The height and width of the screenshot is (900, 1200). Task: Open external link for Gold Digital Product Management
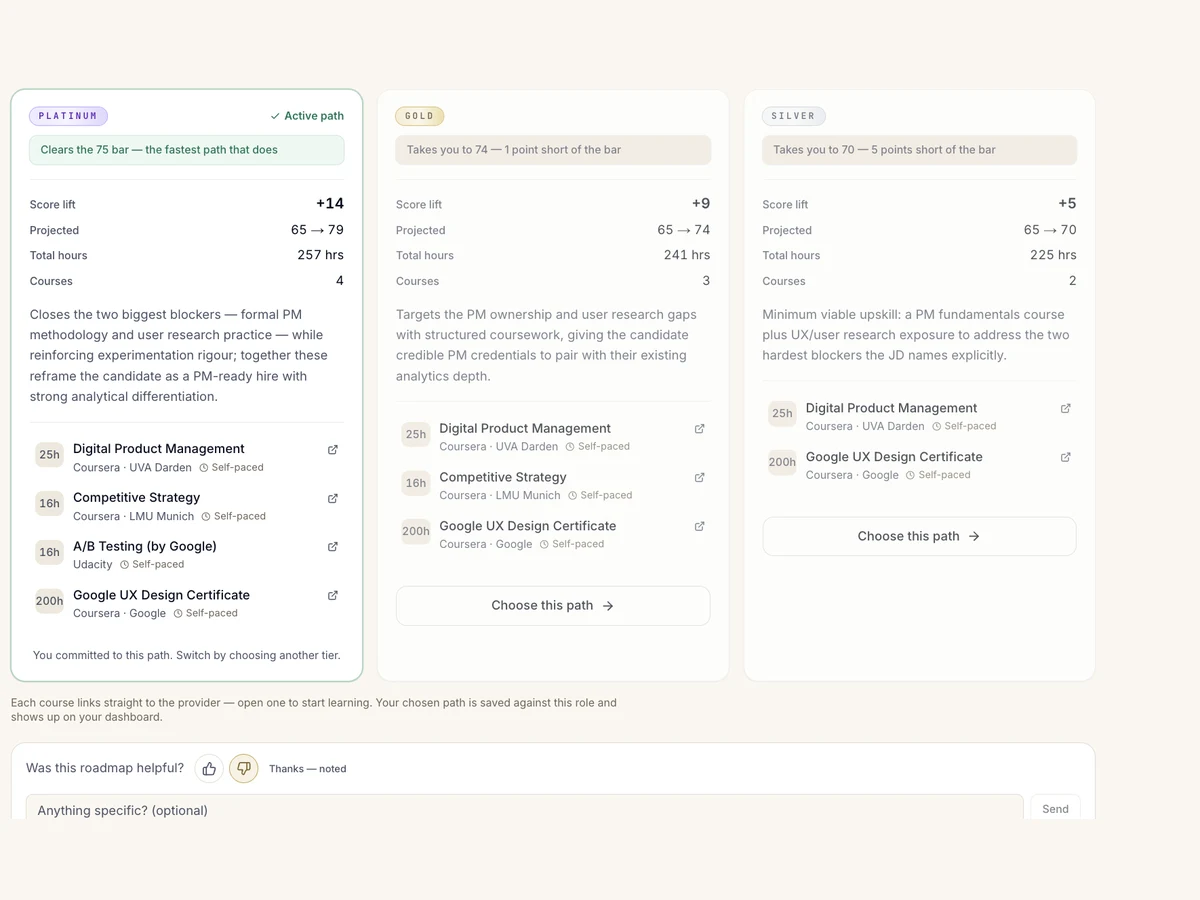[x=700, y=429]
